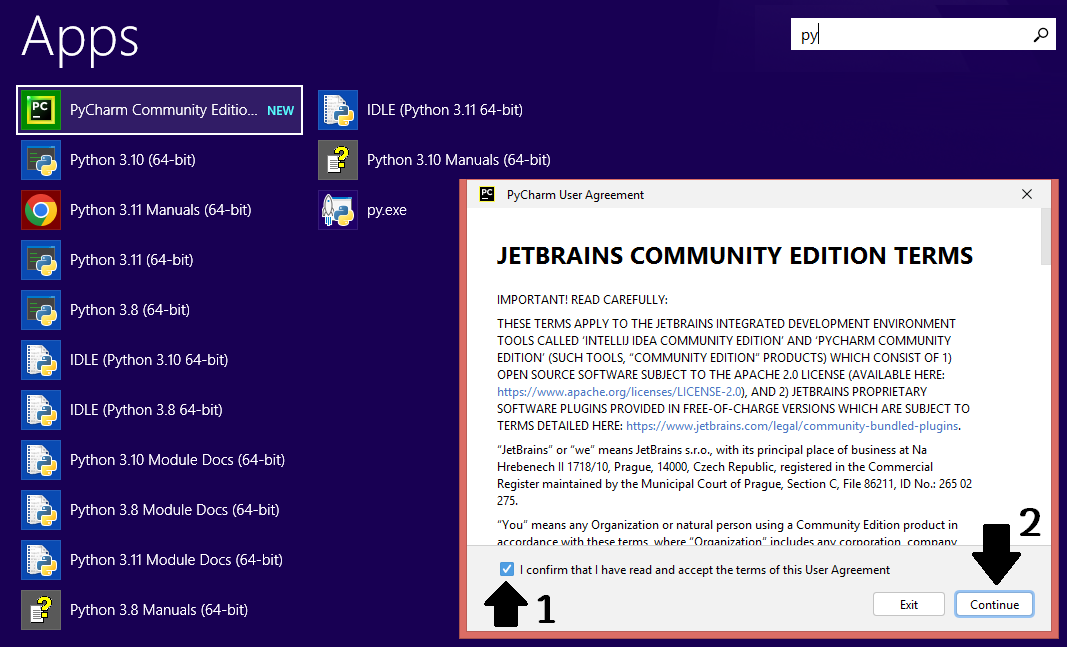Open Python 3.11 Manuals Chrome icon

pyautogui.click(x=41, y=210)
